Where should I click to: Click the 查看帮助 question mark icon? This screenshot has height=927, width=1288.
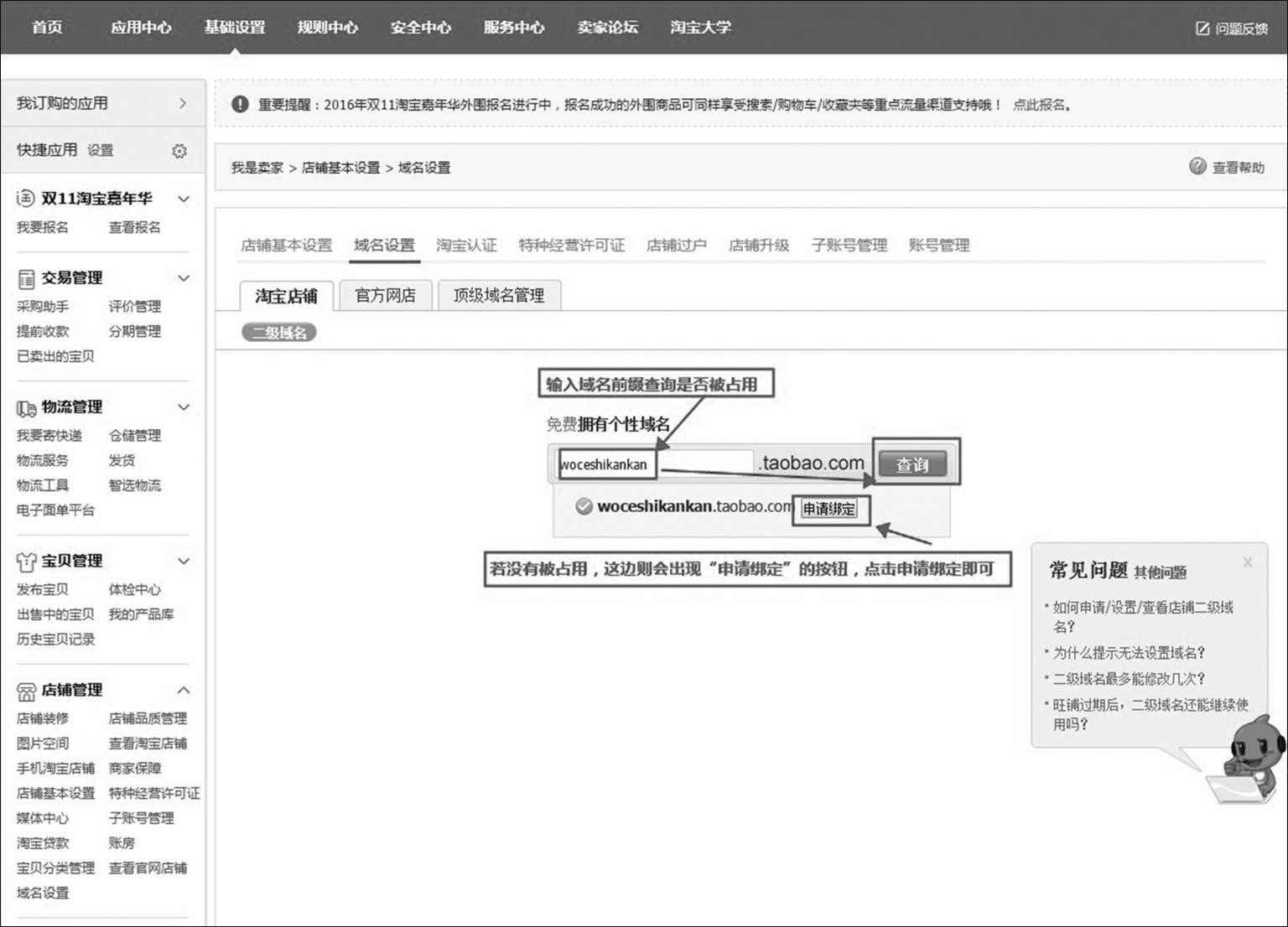coord(1197,166)
